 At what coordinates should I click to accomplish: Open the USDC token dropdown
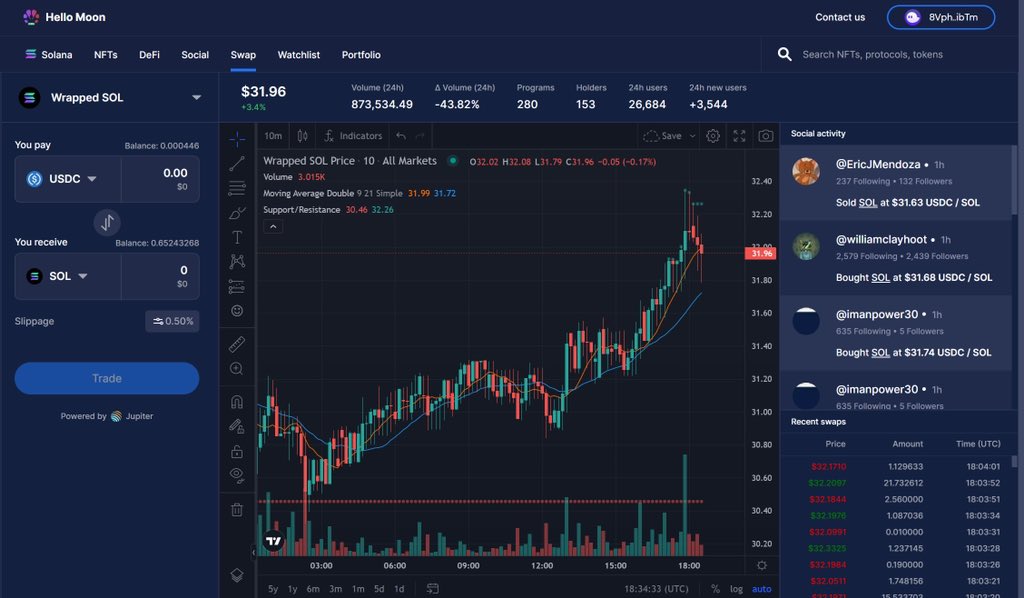[x=63, y=179]
